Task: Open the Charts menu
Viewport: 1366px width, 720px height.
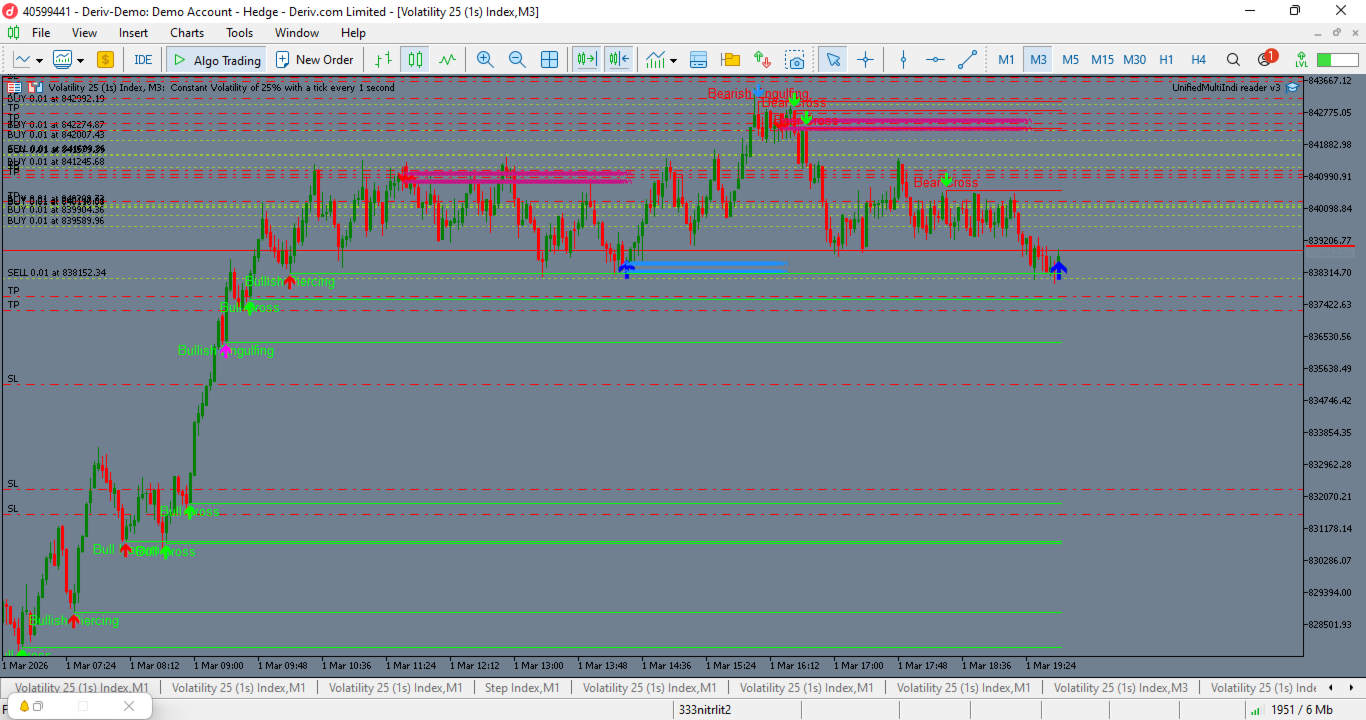Action: (187, 33)
